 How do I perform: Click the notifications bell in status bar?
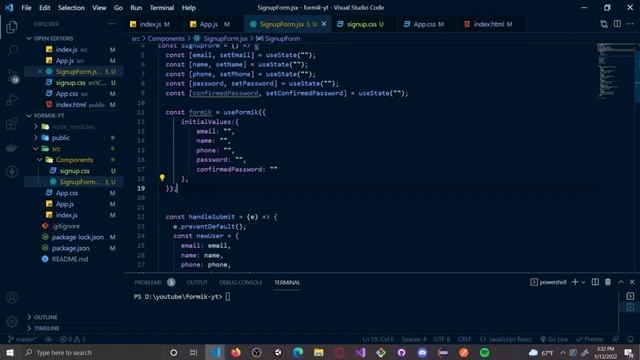[631, 339]
